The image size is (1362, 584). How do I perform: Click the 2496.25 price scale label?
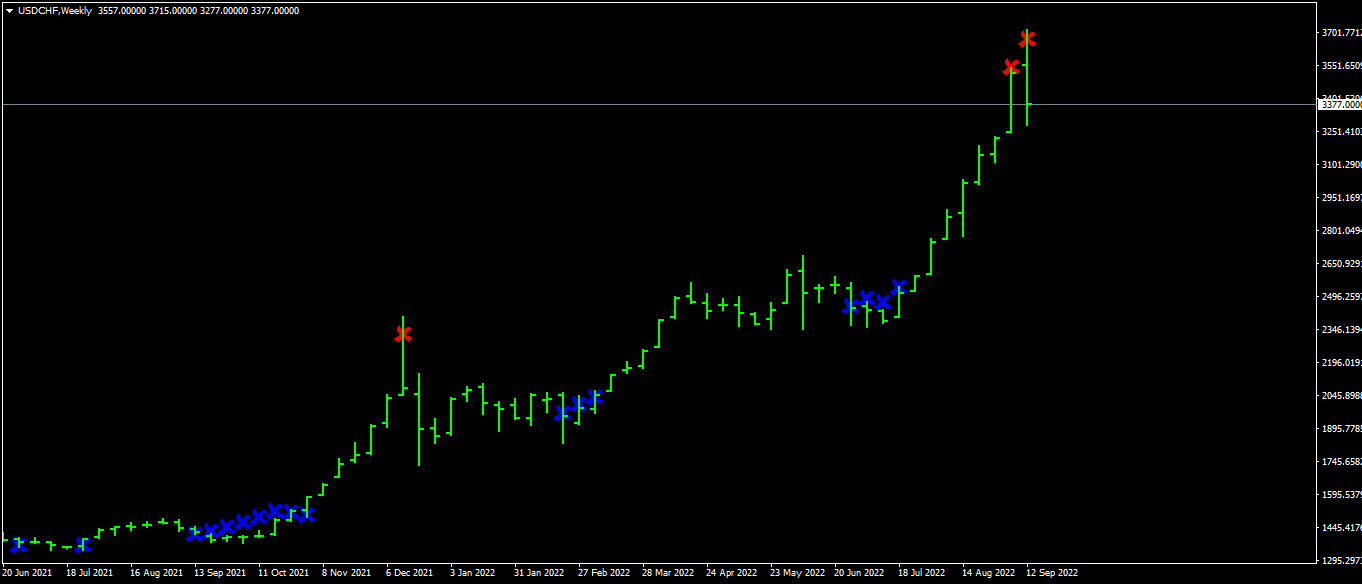click(1341, 297)
